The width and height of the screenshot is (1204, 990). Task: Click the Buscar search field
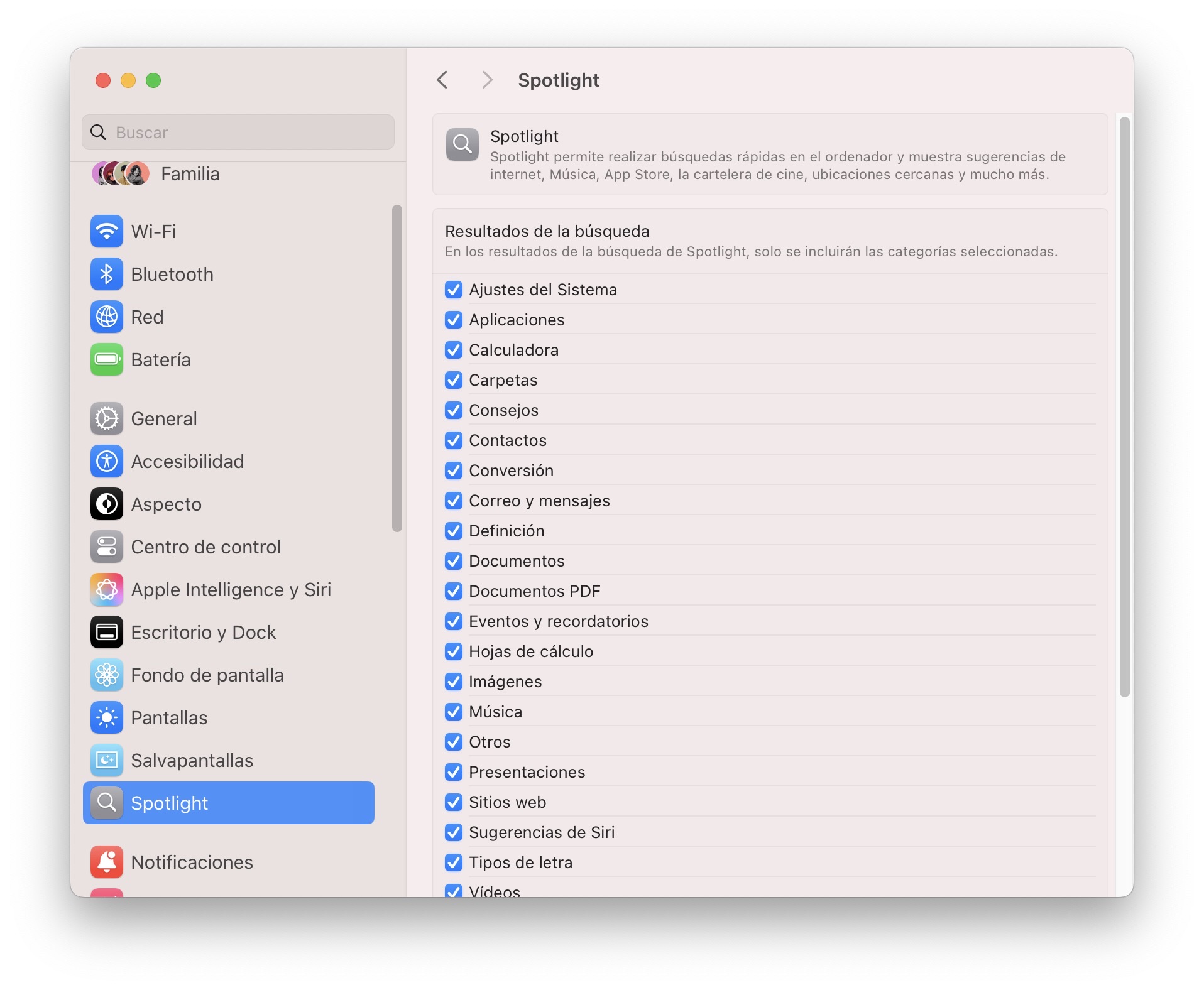238,132
